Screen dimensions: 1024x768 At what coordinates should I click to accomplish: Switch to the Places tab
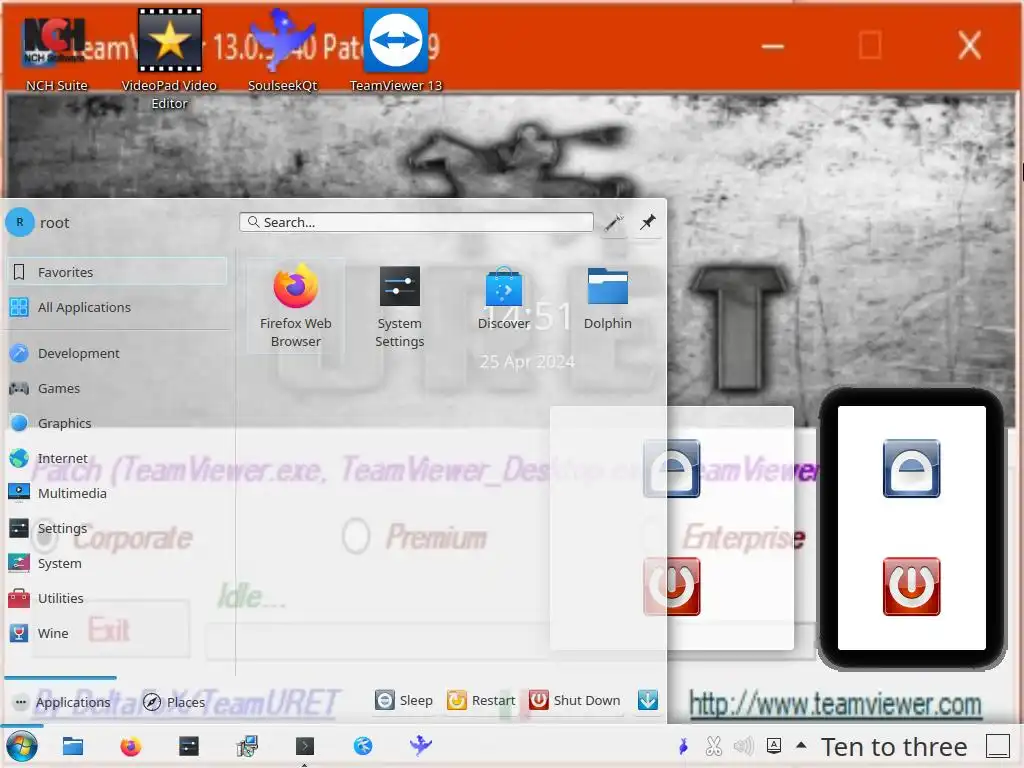click(x=174, y=702)
